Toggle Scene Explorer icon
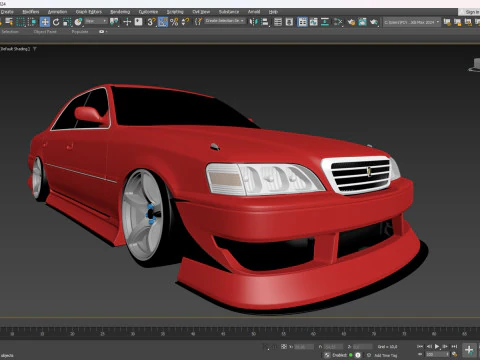 [278, 22]
